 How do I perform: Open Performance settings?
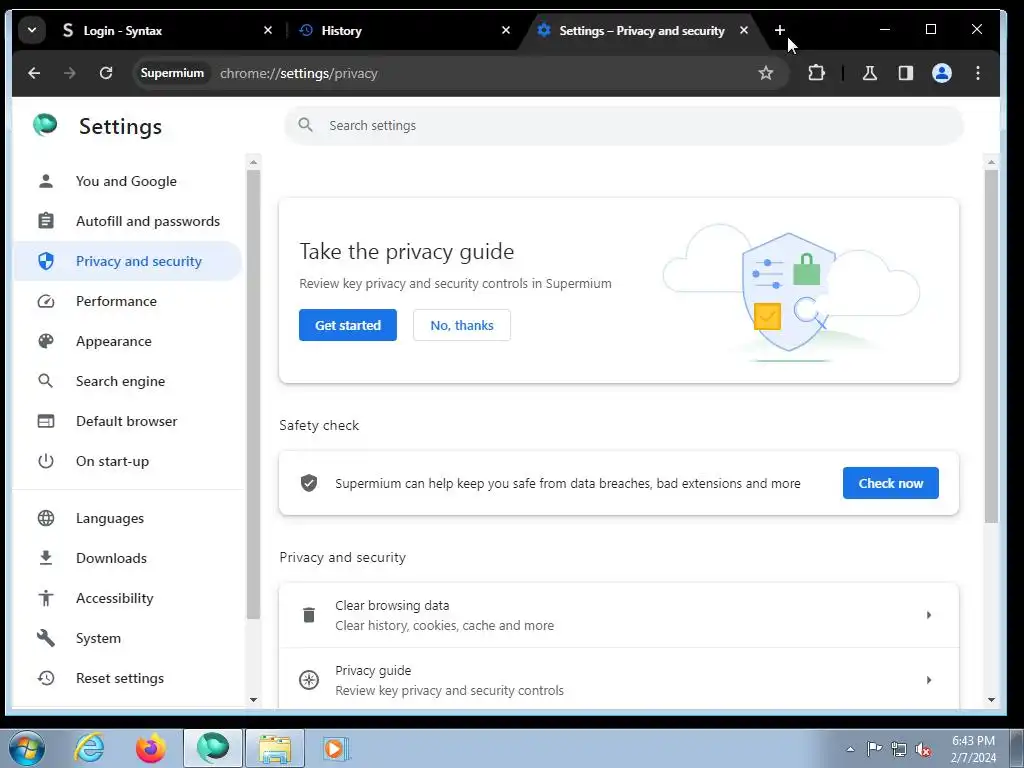128,301
